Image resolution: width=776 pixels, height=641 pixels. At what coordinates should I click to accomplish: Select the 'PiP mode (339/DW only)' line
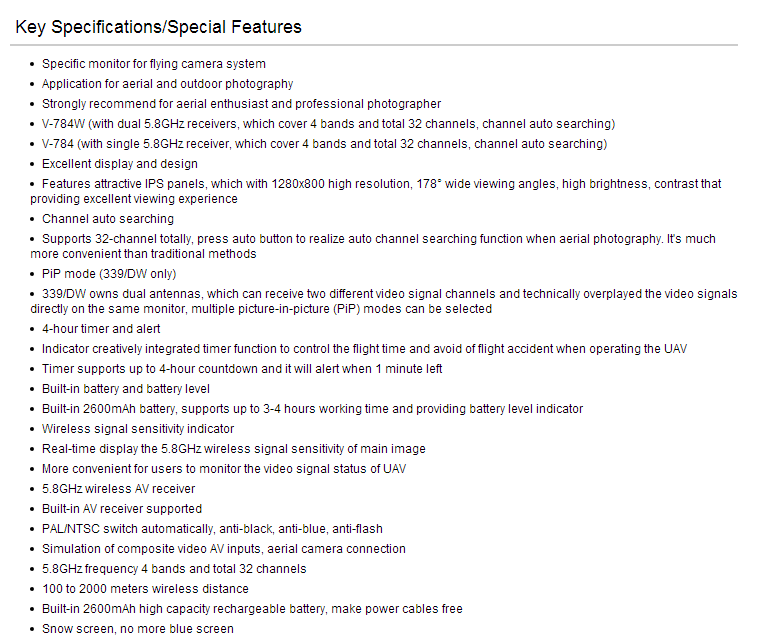point(109,274)
